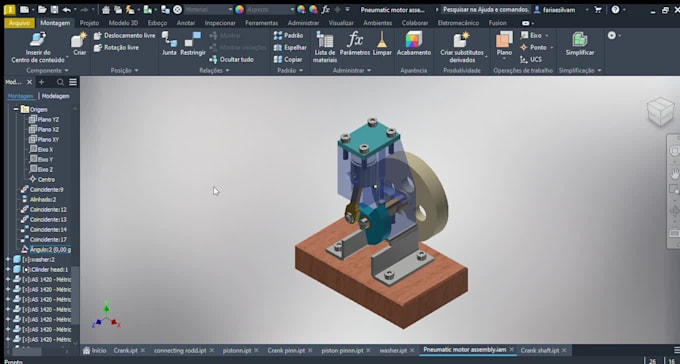Viewport: 680px width, 364px height.
Task: Click the Pesquisar na Ajuda search field
Action: tap(486, 10)
